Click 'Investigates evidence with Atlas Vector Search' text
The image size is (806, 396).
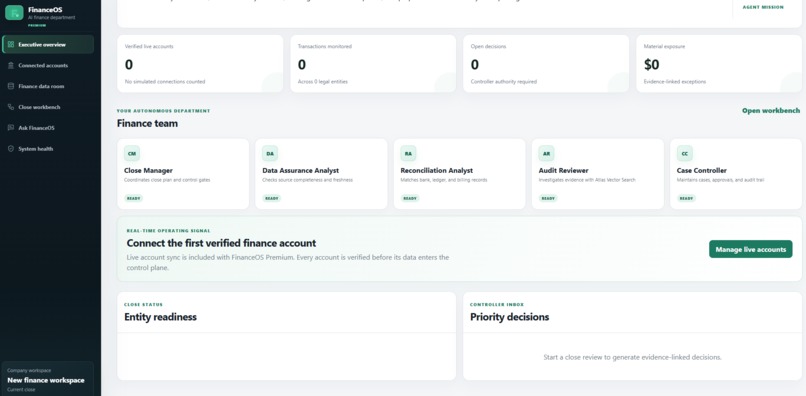pyautogui.click(x=587, y=180)
